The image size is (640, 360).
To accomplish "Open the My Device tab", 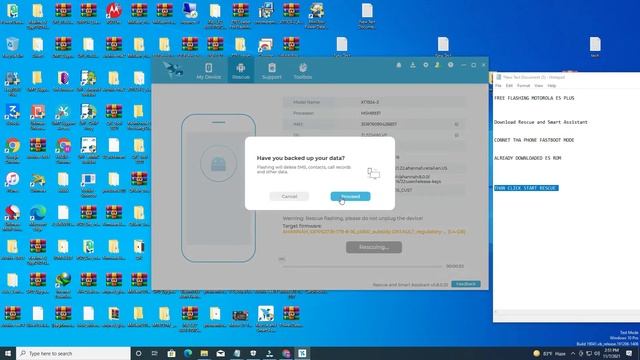I will click(x=209, y=71).
